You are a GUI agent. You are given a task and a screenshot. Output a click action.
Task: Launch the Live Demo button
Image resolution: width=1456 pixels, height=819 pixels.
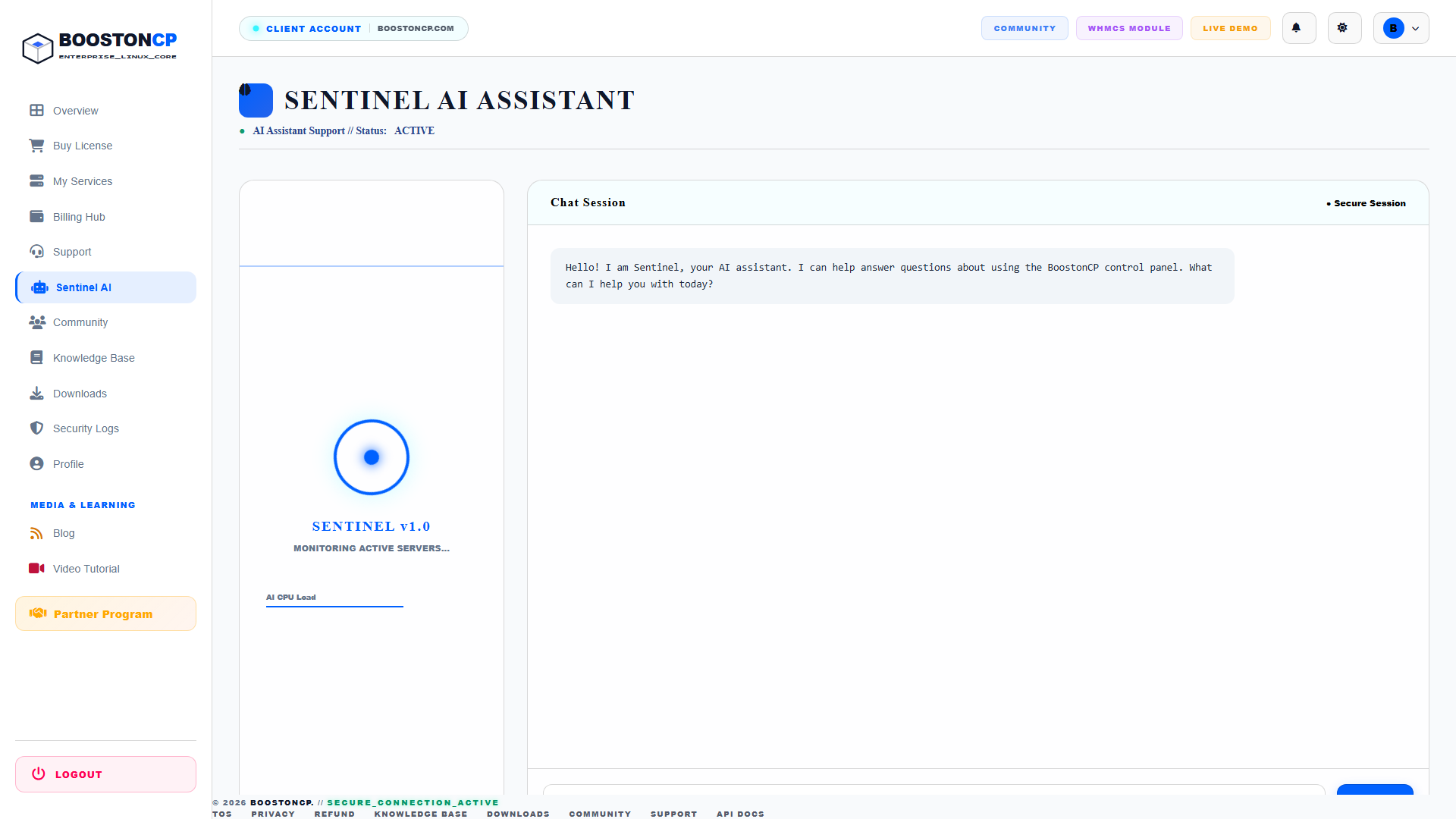pos(1230,28)
